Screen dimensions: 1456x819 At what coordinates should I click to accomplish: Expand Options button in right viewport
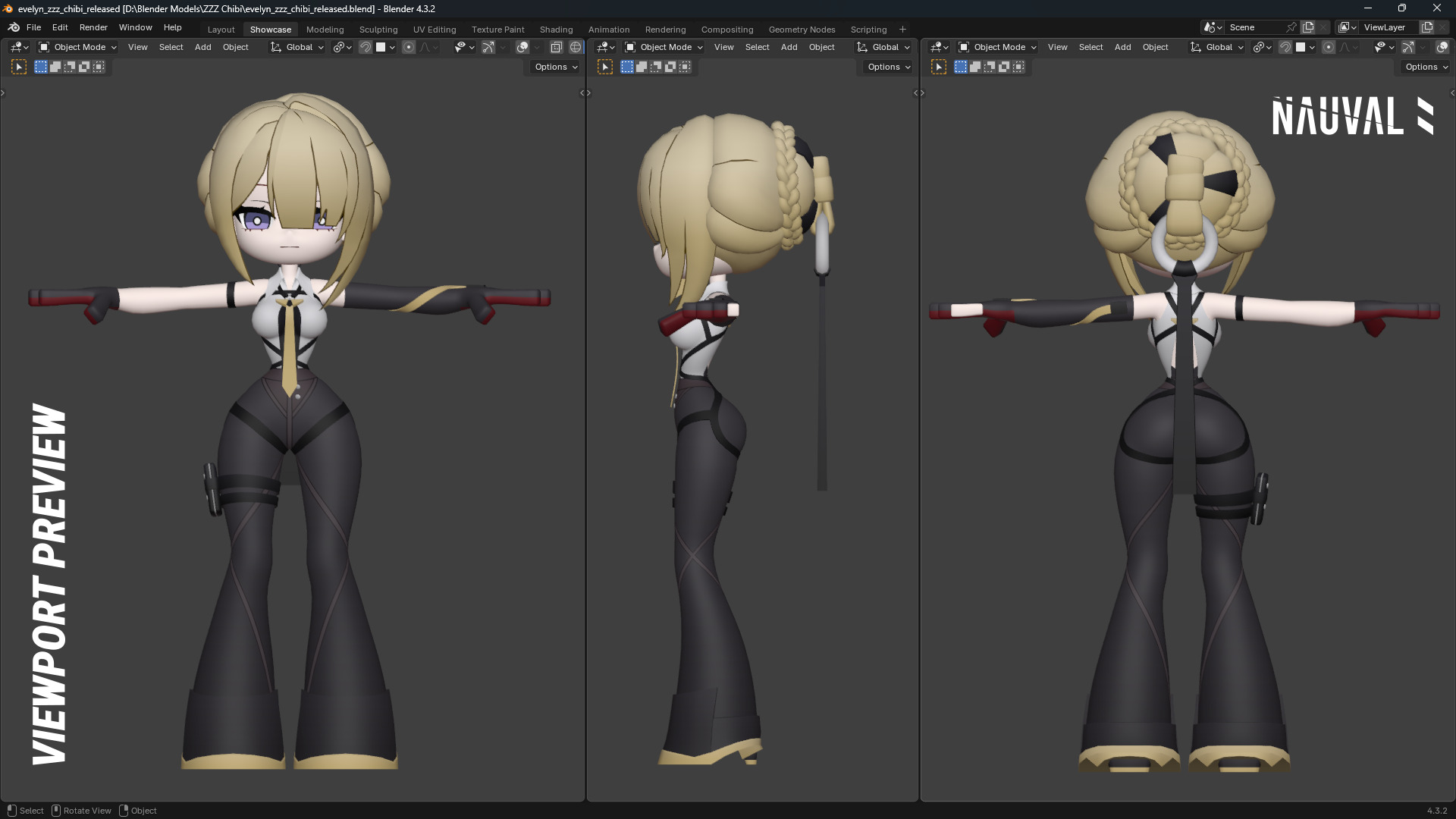[1426, 67]
